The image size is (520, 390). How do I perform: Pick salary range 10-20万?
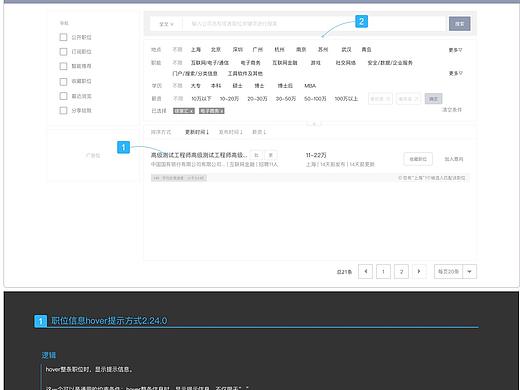point(229,99)
